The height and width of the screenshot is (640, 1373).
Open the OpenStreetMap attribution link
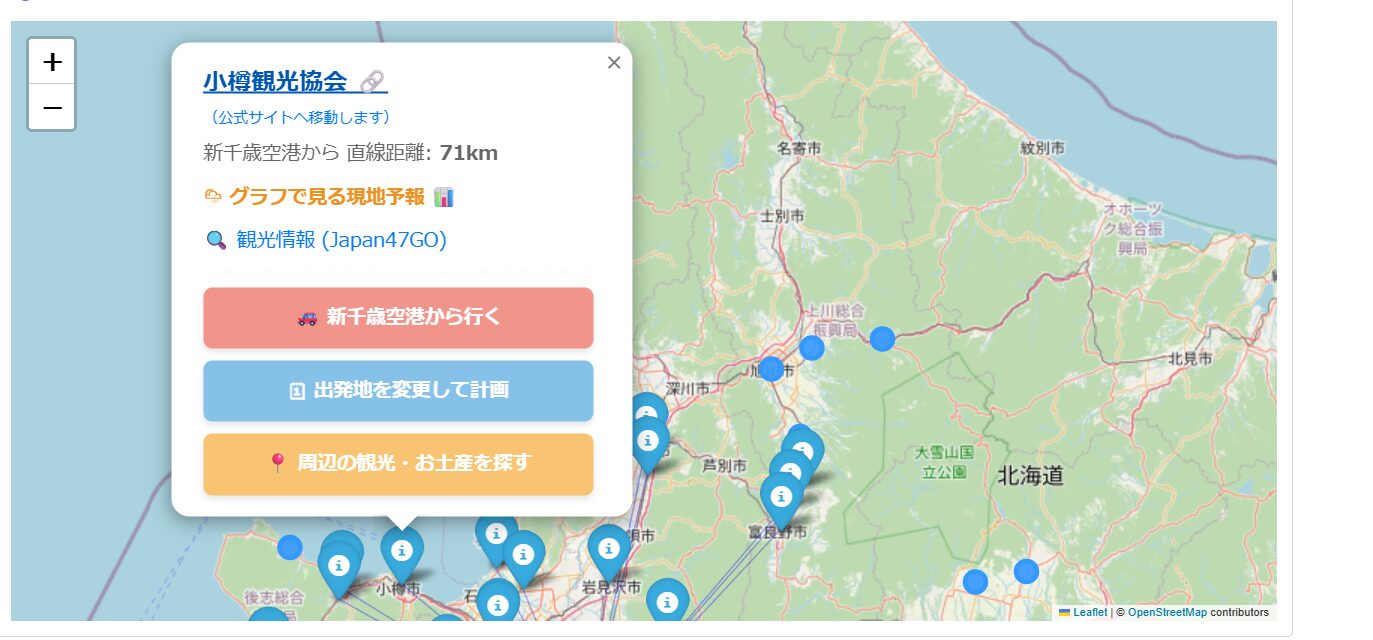1167,612
